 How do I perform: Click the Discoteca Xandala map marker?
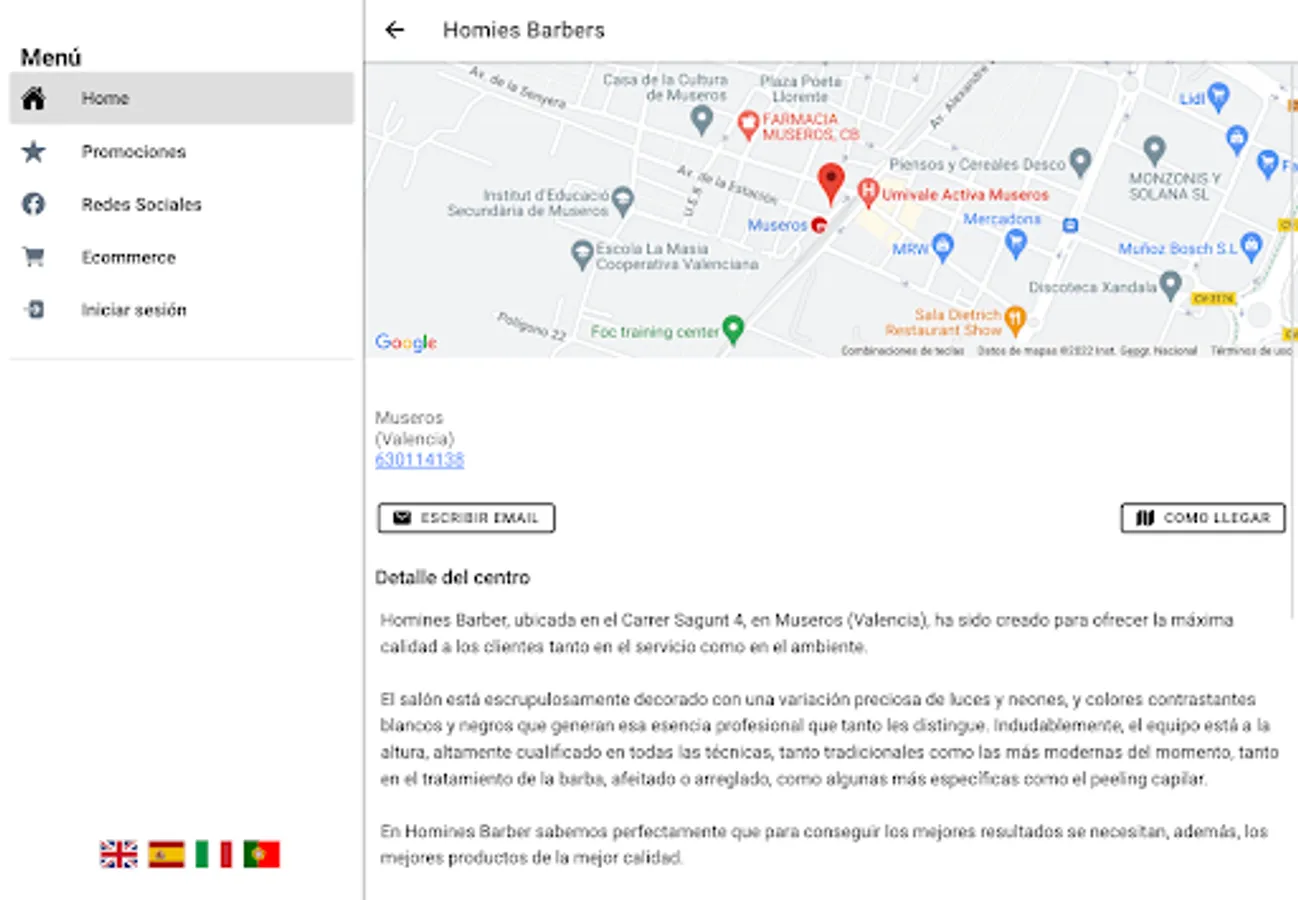1170,285
